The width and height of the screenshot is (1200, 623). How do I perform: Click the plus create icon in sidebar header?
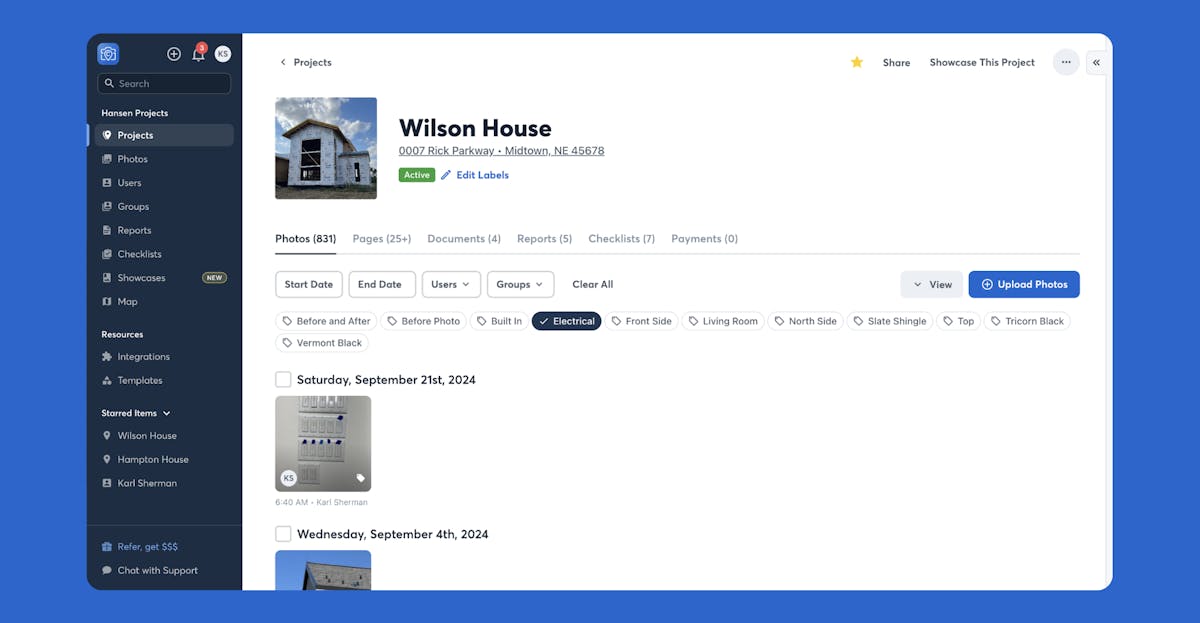[x=174, y=54]
